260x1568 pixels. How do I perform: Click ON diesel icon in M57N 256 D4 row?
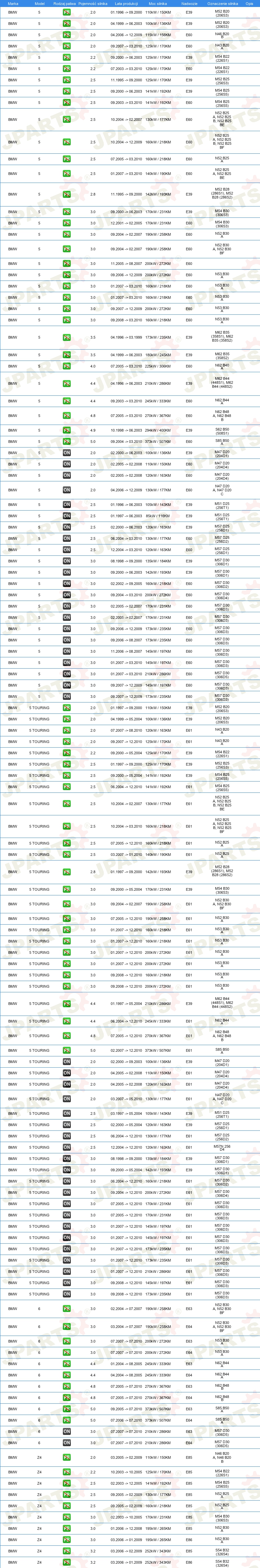(66, 1147)
